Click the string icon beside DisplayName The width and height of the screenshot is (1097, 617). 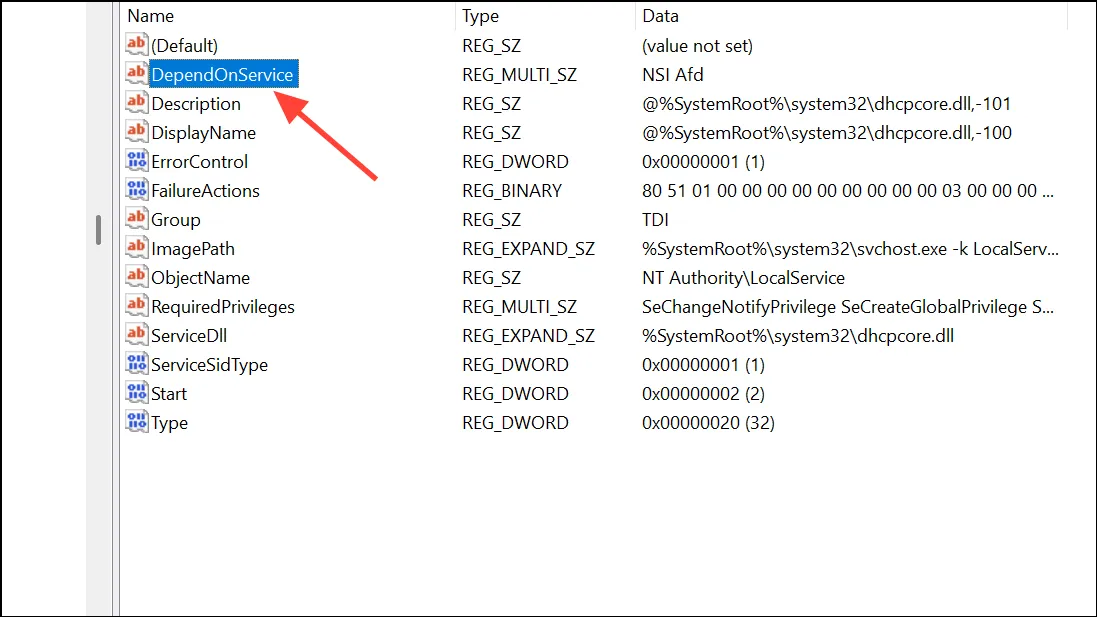click(136, 132)
